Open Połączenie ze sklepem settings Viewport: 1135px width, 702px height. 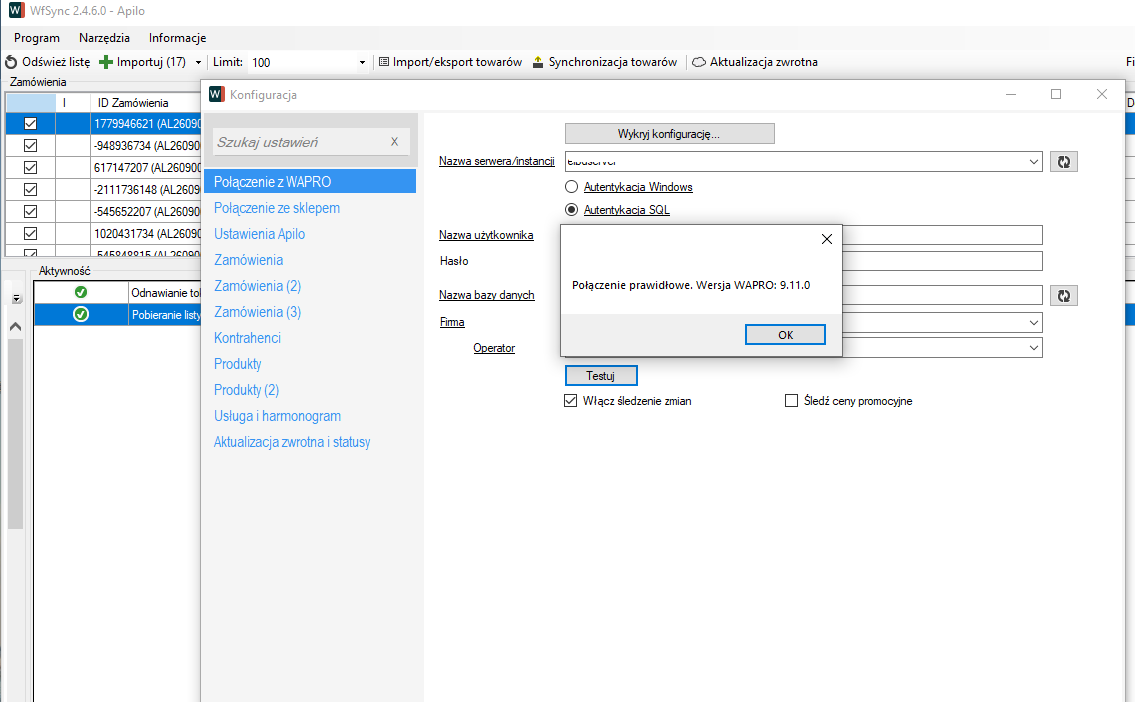[x=277, y=208]
